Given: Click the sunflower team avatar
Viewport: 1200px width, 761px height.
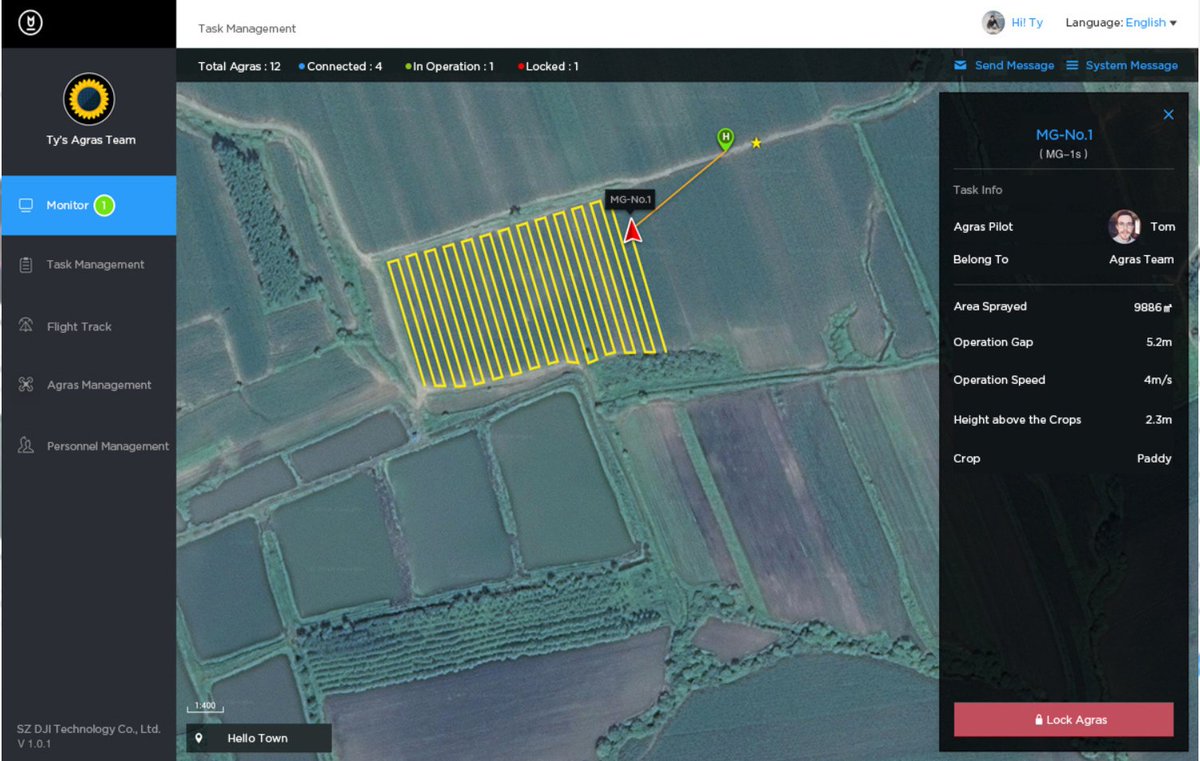Looking at the screenshot, I should point(89,99).
